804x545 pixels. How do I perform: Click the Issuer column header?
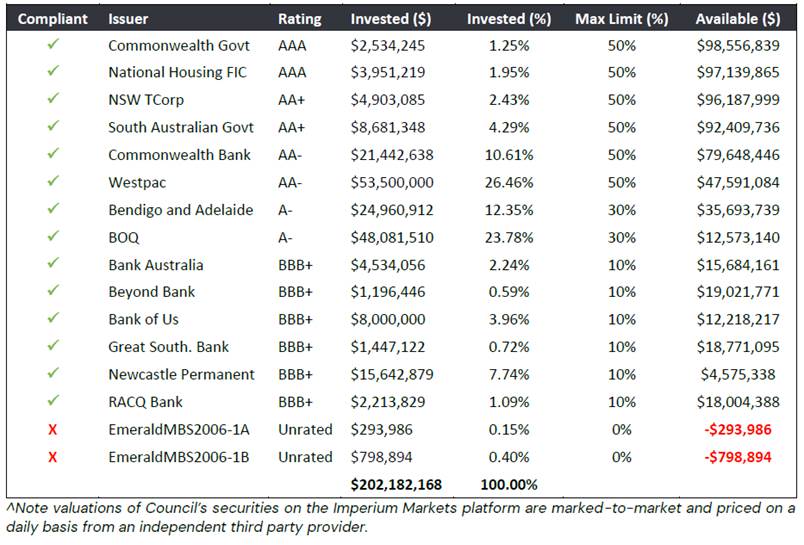click(x=128, y=19)
